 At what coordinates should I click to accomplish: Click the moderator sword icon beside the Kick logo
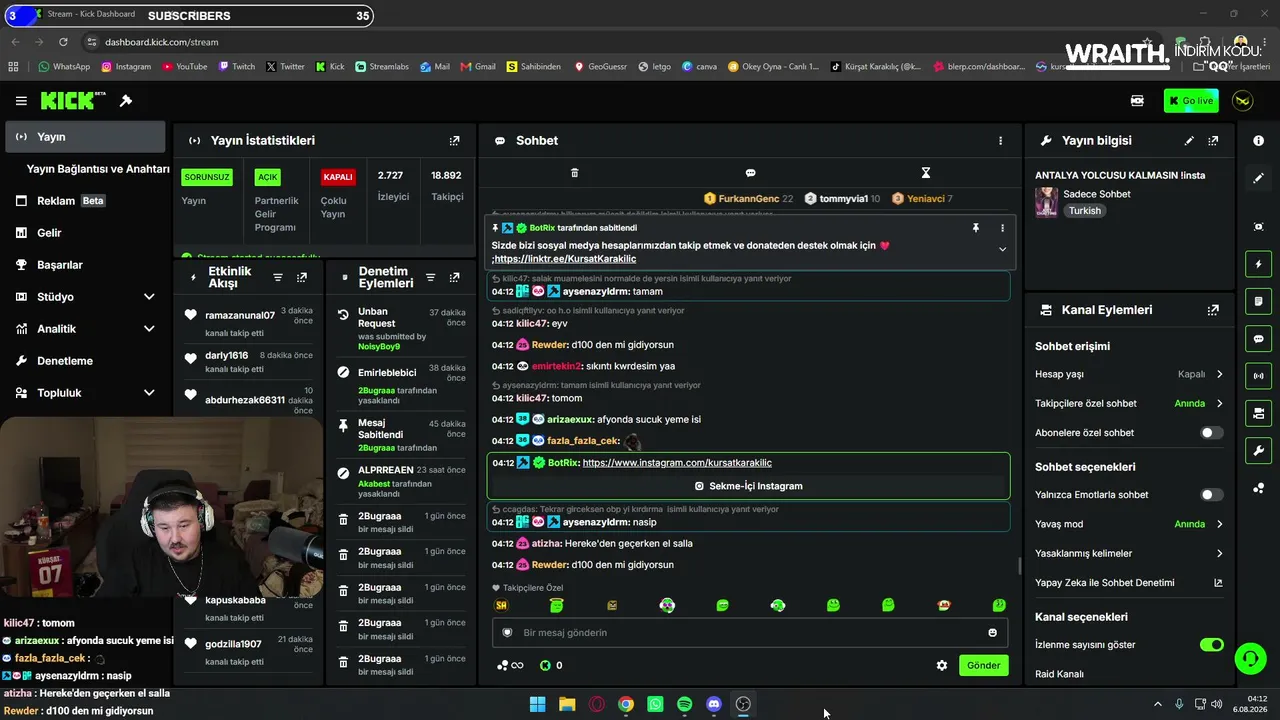pos(126,101)
